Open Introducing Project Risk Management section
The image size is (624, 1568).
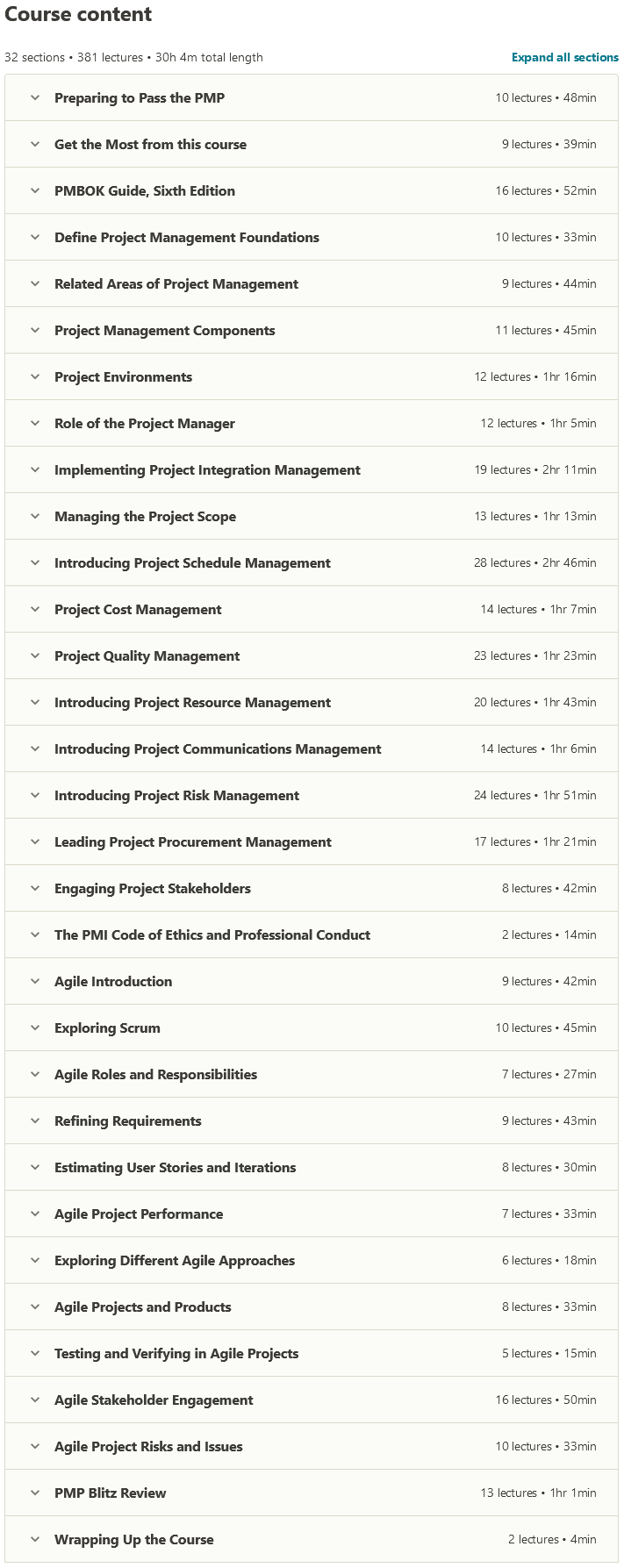coord(176,795)
